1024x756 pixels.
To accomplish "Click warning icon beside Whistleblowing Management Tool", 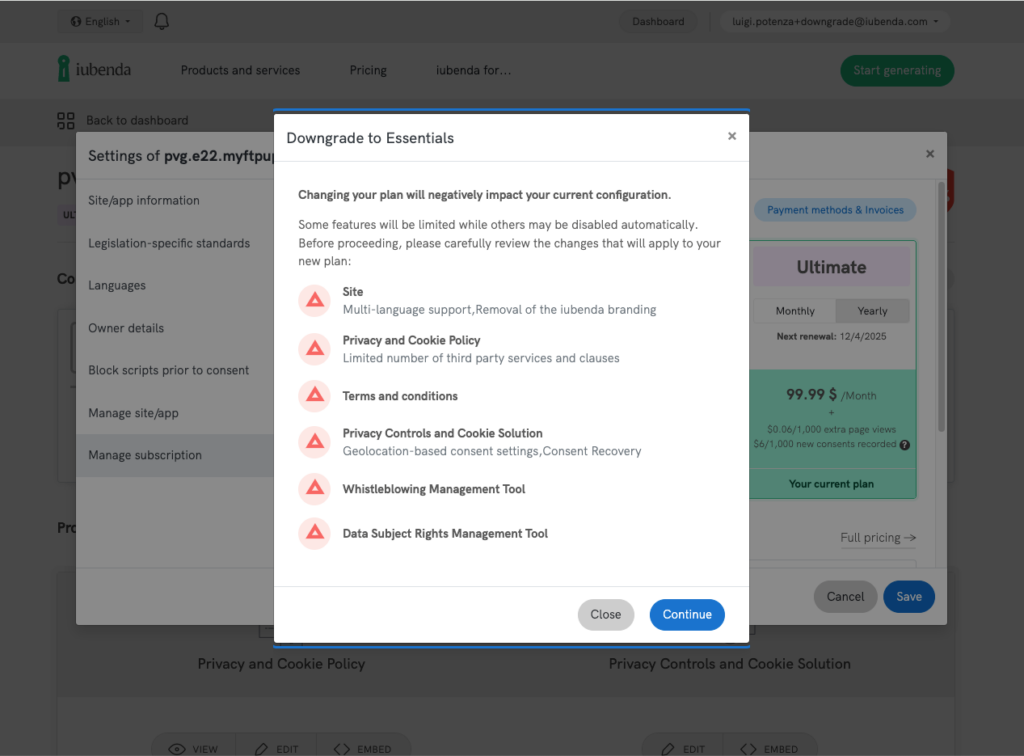I will coord(315,489).
